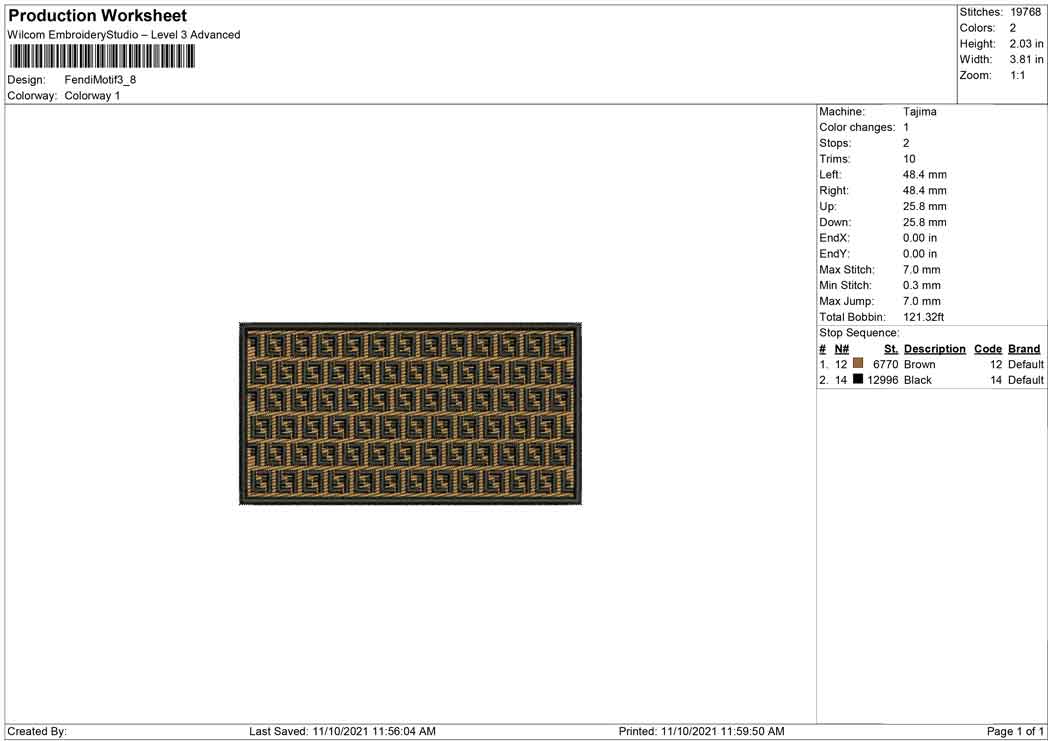This screenshot has height=741, width=1052.
Task: Select the Height value 2.03 in
Action: [1027, 44]
